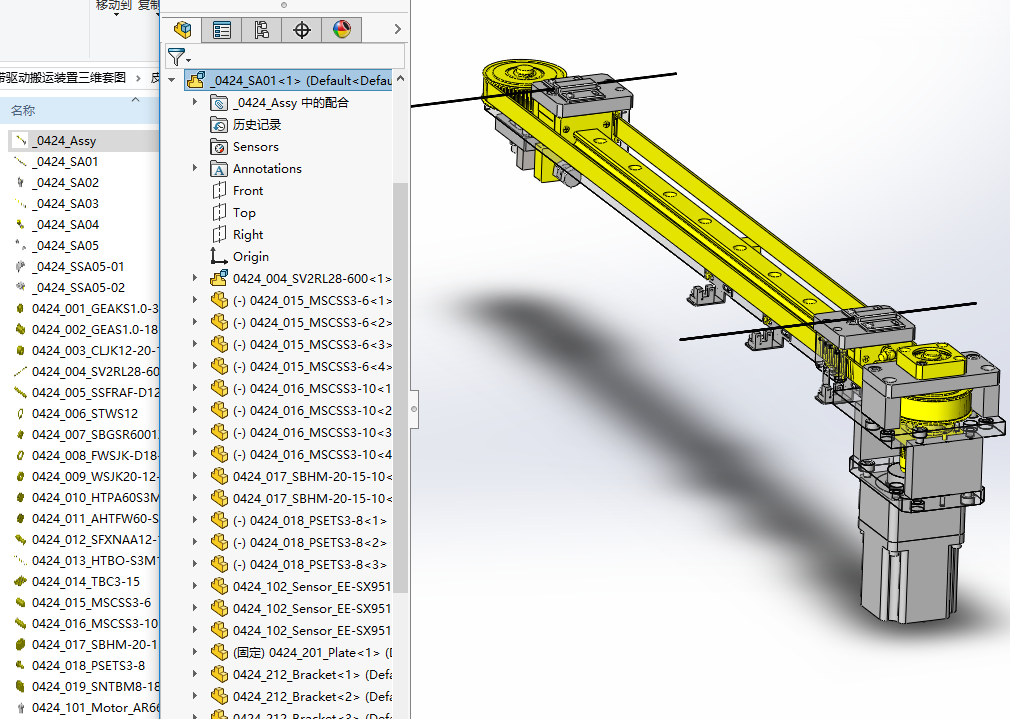Viewport: 1010px width, 719px height.
Task: Open the DisplayManager color sphere tab
Action: pyautogui.click(x=342, y=30)
